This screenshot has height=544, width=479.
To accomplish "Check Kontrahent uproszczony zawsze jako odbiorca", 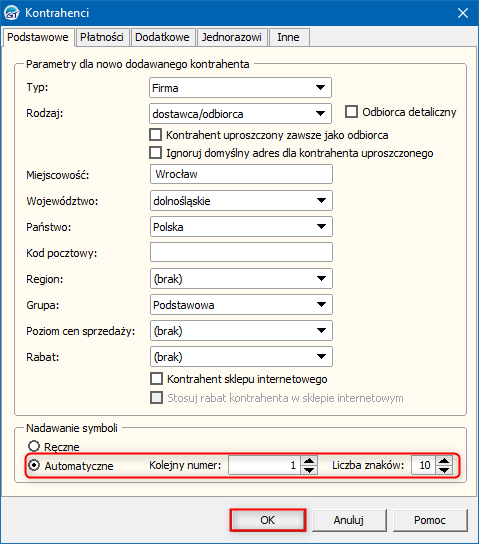I will 155,135.
